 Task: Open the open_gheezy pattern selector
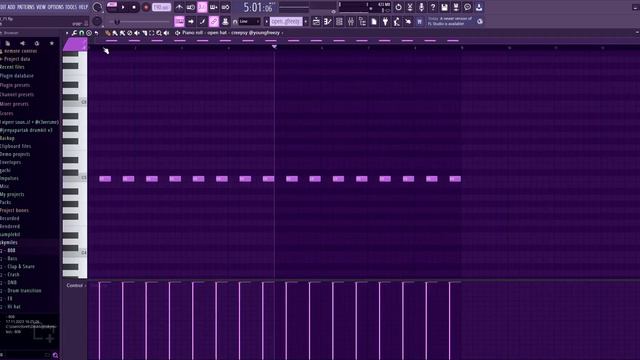pyautogui.click(x=286, y=21)
